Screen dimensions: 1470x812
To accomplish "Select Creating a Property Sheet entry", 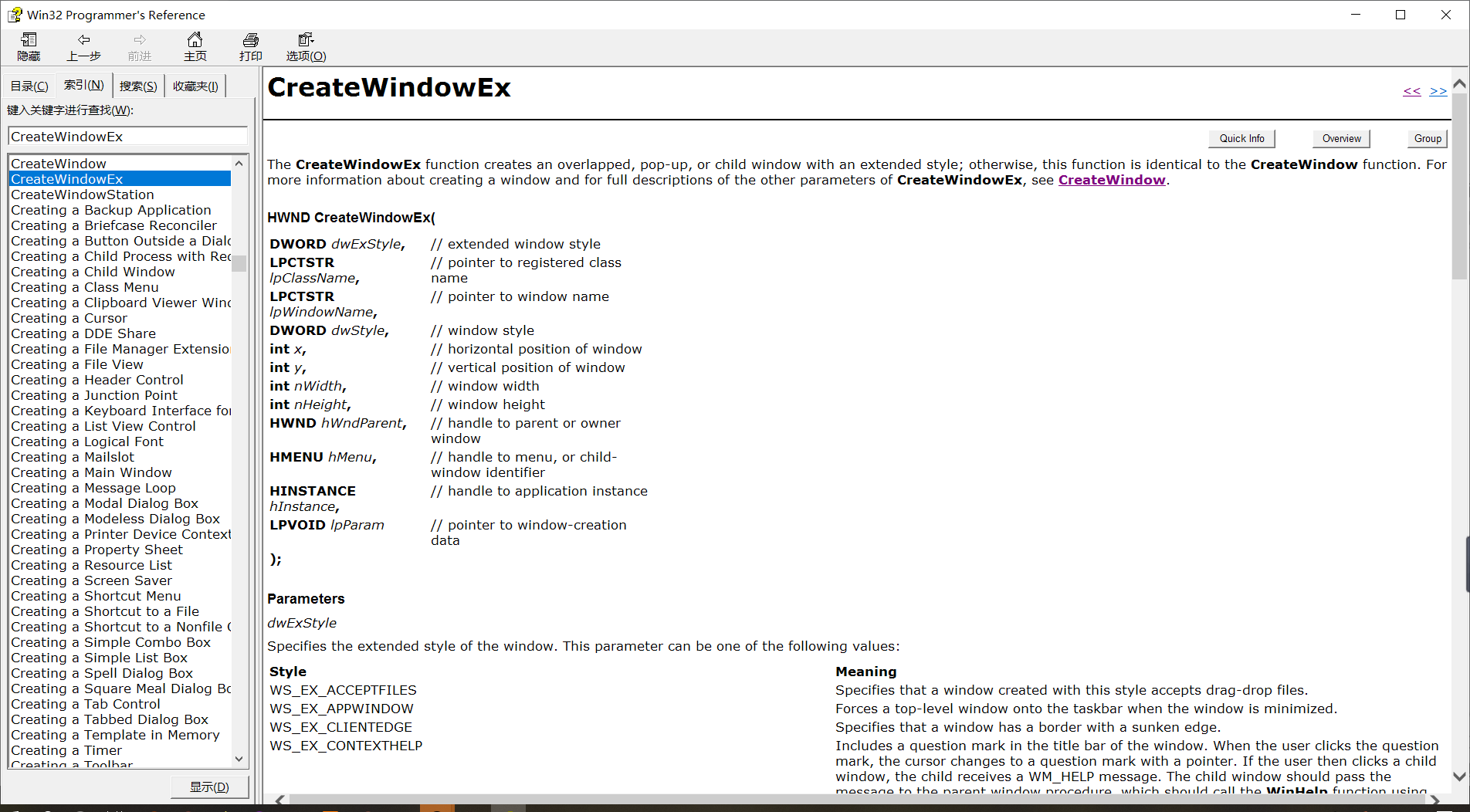I will tap(97, 550).
